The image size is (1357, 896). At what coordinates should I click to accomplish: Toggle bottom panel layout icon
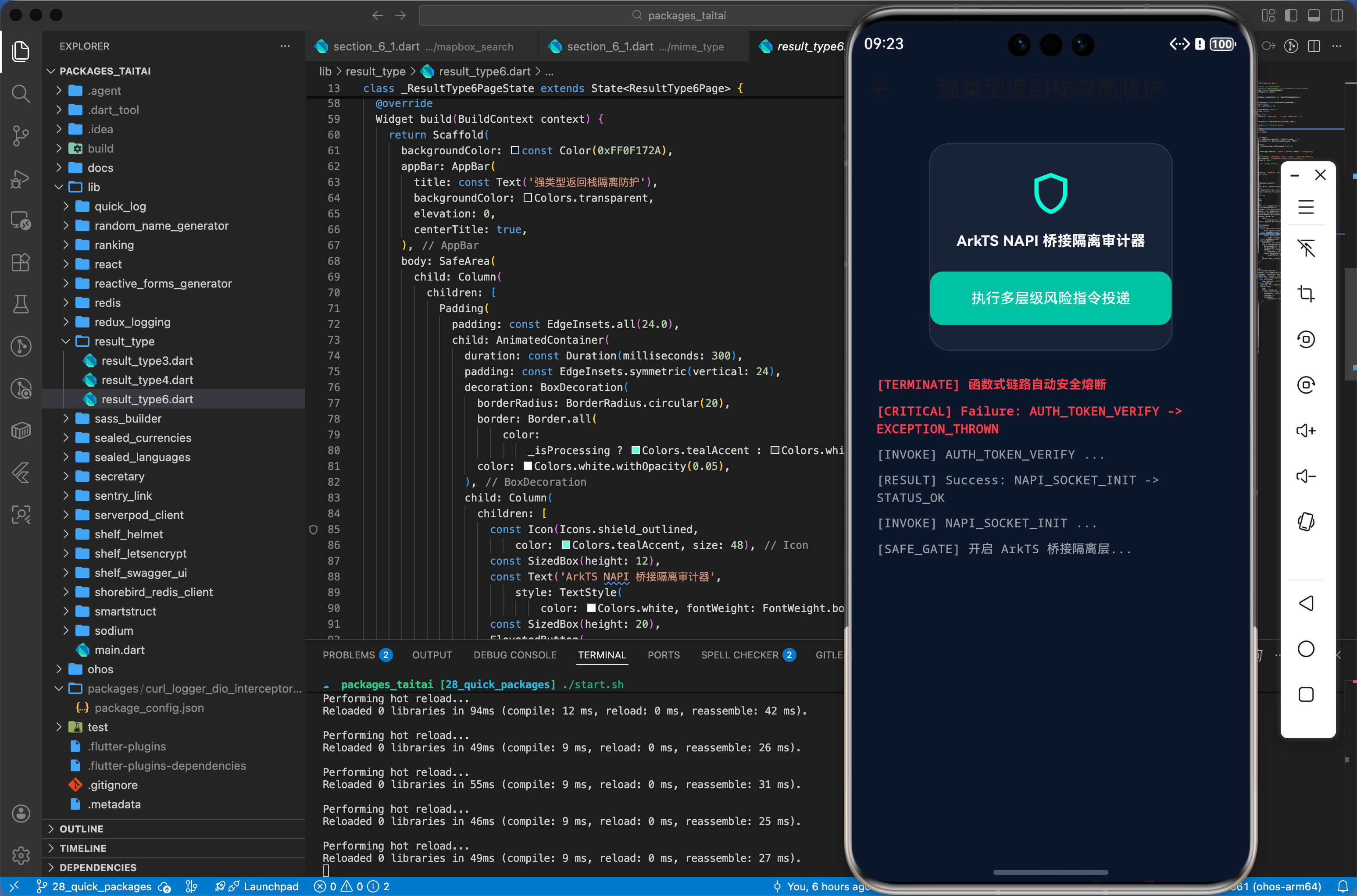pyautogui.click(x=1314, y=15)
